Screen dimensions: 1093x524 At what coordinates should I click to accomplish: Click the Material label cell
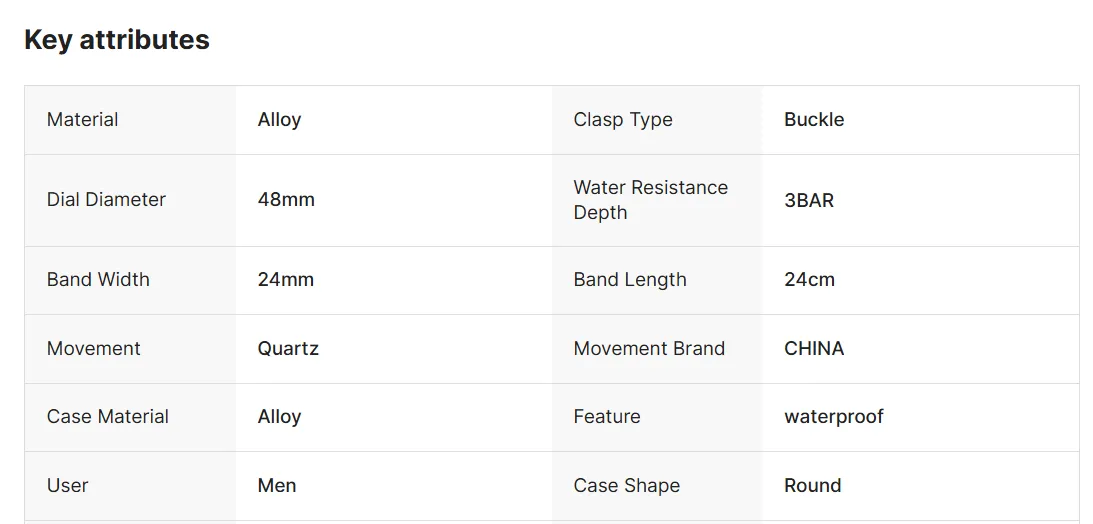pos(83,120)
